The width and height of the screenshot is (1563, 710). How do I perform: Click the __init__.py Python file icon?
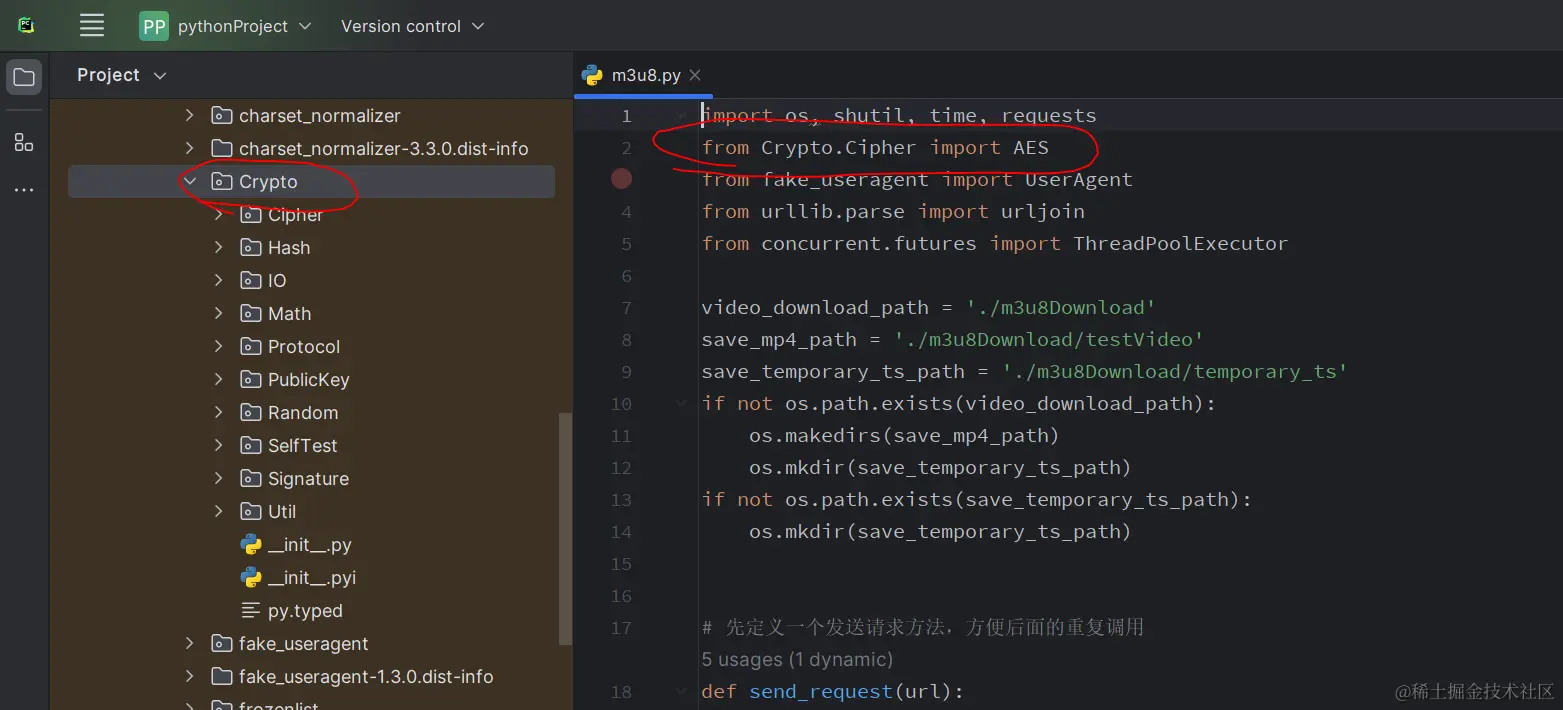(251, 545)
